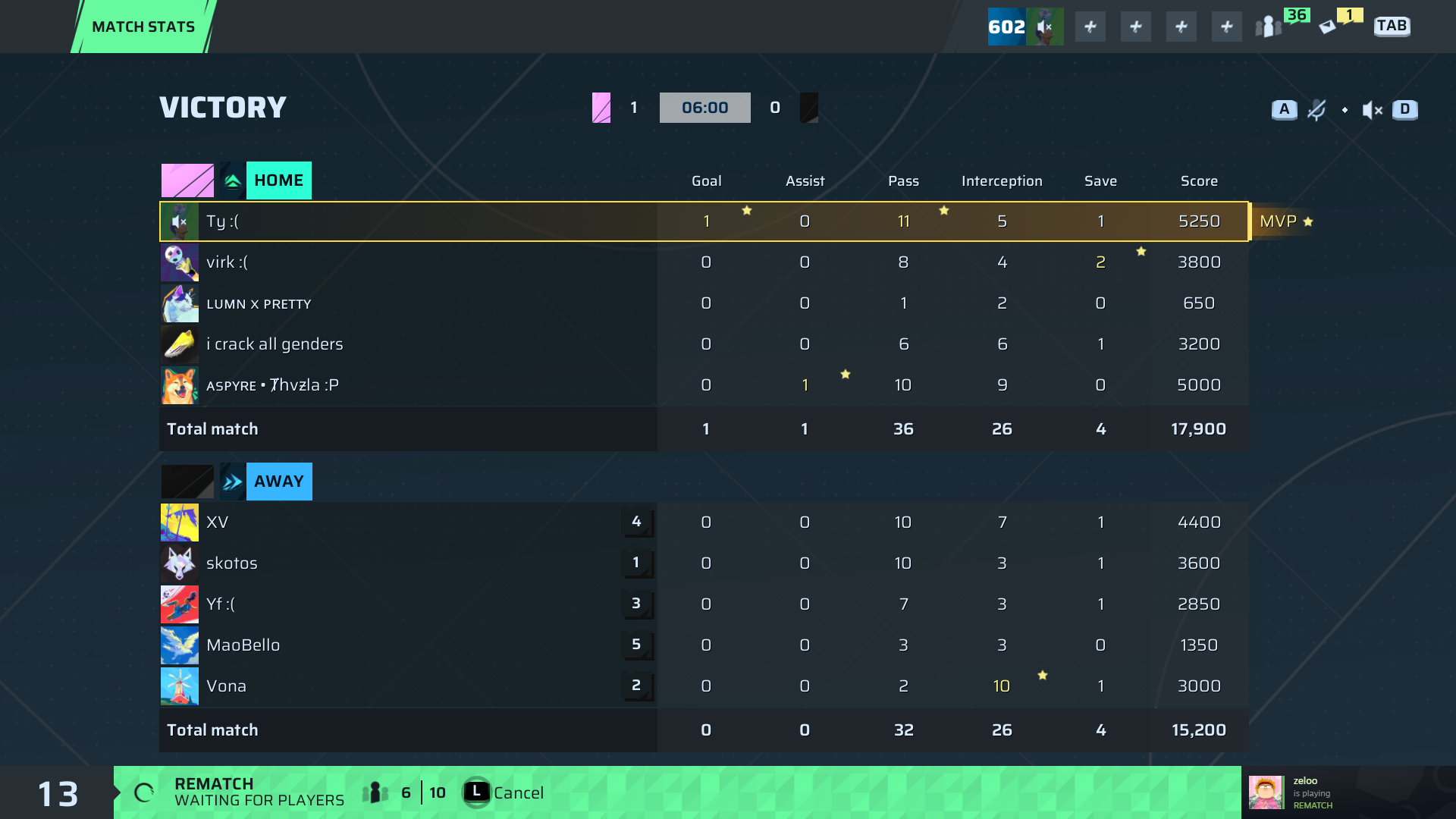Screen dimensions: 1456x819
Task: Click the Interception column header
Action: click(x=1002, y=181)
